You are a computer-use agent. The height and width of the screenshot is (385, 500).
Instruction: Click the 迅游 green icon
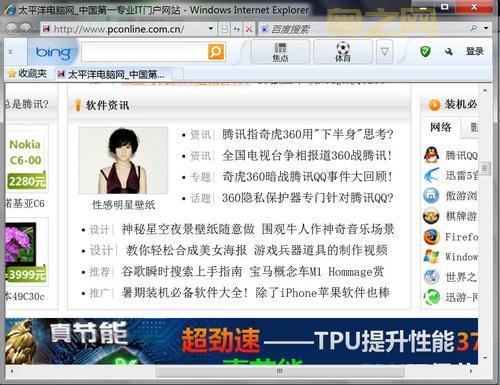coord(432,297)
